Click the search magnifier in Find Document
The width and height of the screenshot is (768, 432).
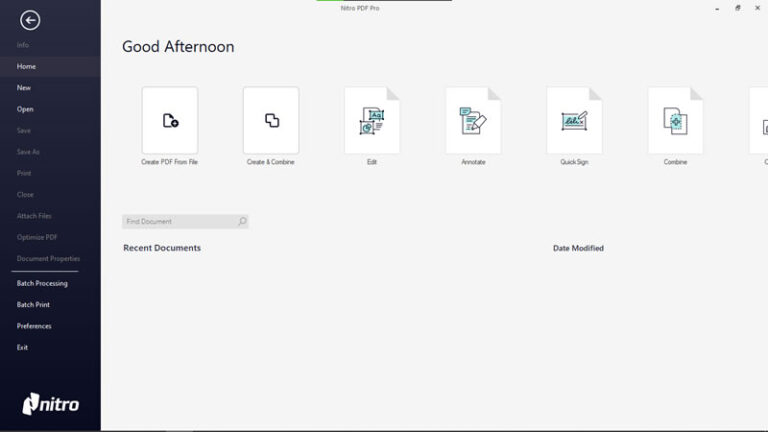click(242, 222)
